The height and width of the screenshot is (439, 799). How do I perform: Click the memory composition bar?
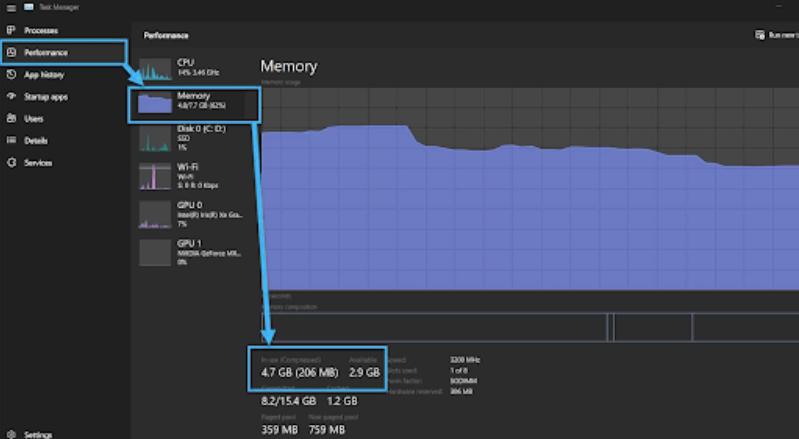(530, 327)
